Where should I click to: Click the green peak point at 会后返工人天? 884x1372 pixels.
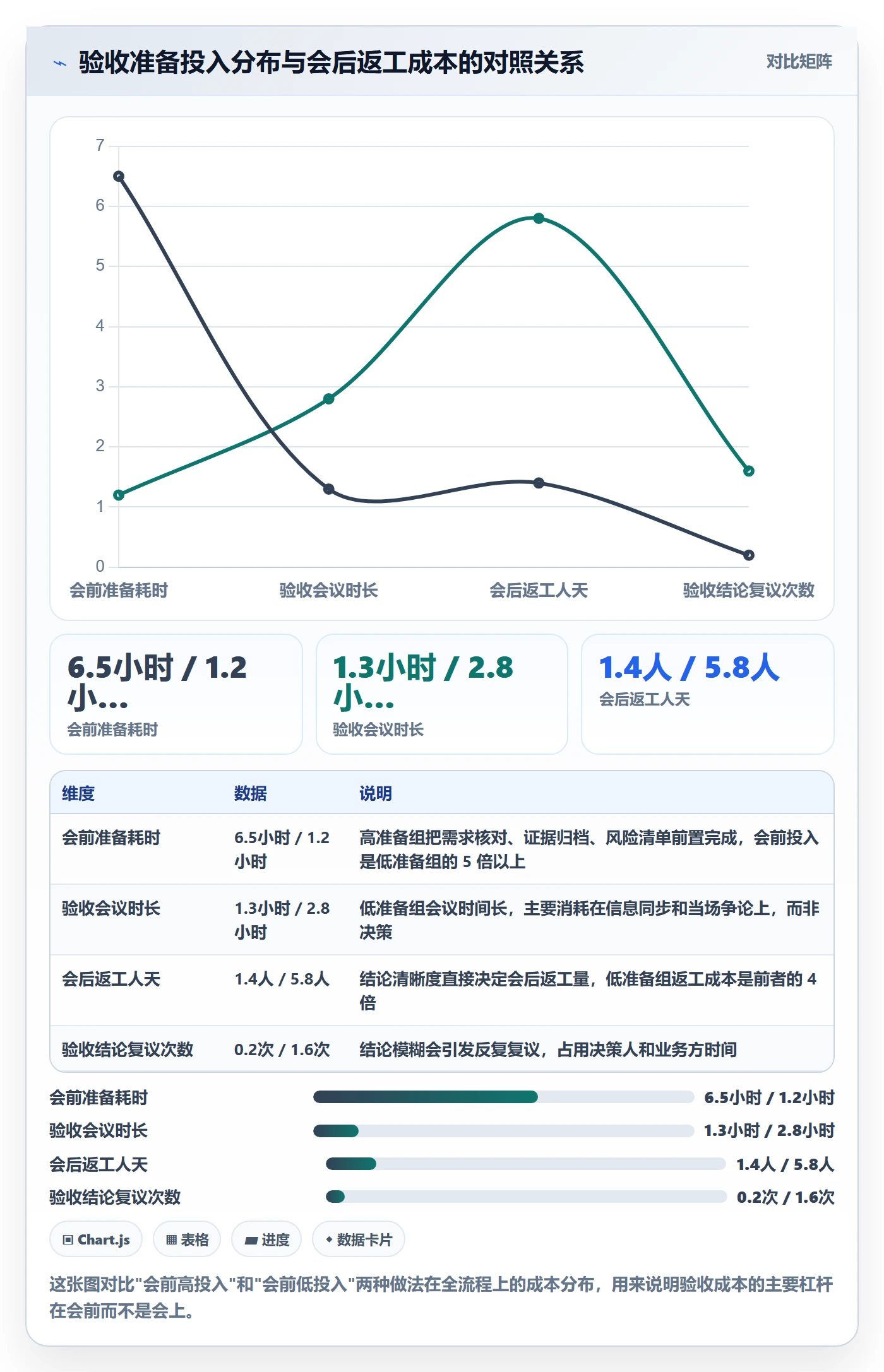tap(539, 218)
